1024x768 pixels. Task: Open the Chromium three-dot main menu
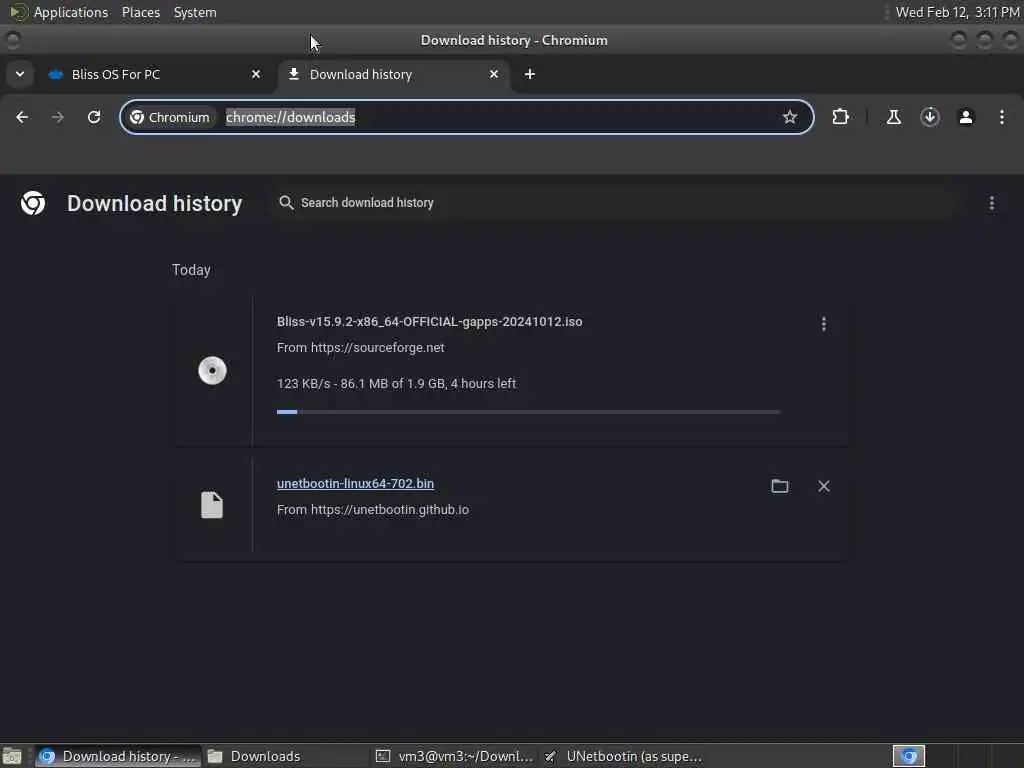point(1002,117)
